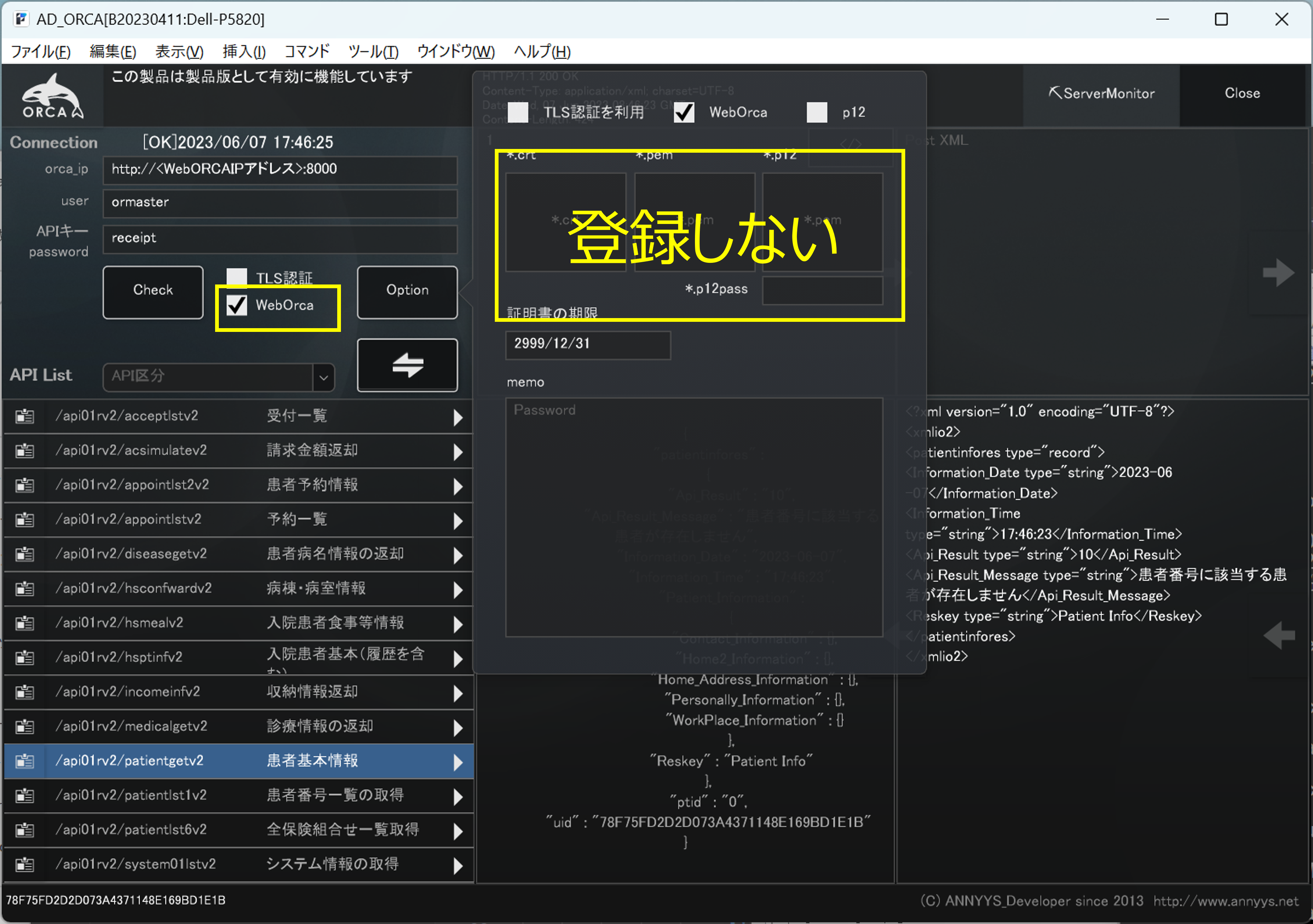This screenshot has height=924, width=1313.
Task: Open the ヘルプ(H) menu
Action: [x=542, y=52]
